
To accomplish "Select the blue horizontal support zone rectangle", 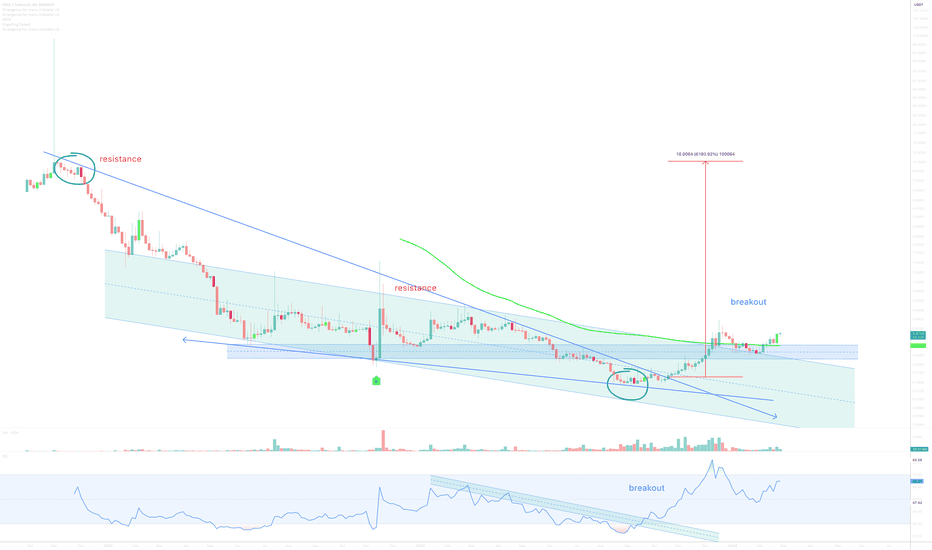I will pos(542,352).
